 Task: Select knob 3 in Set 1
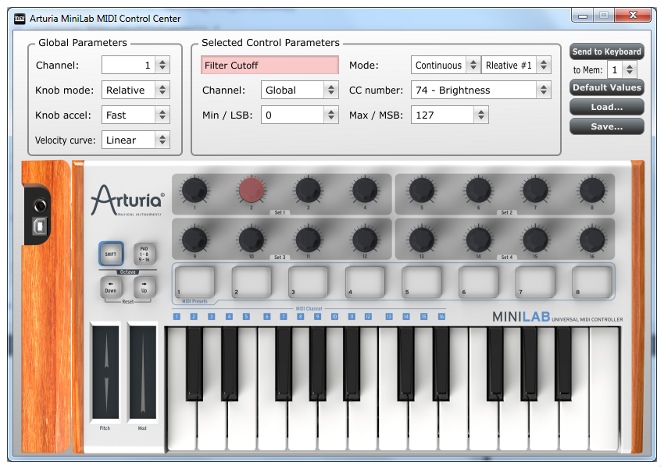308,190
